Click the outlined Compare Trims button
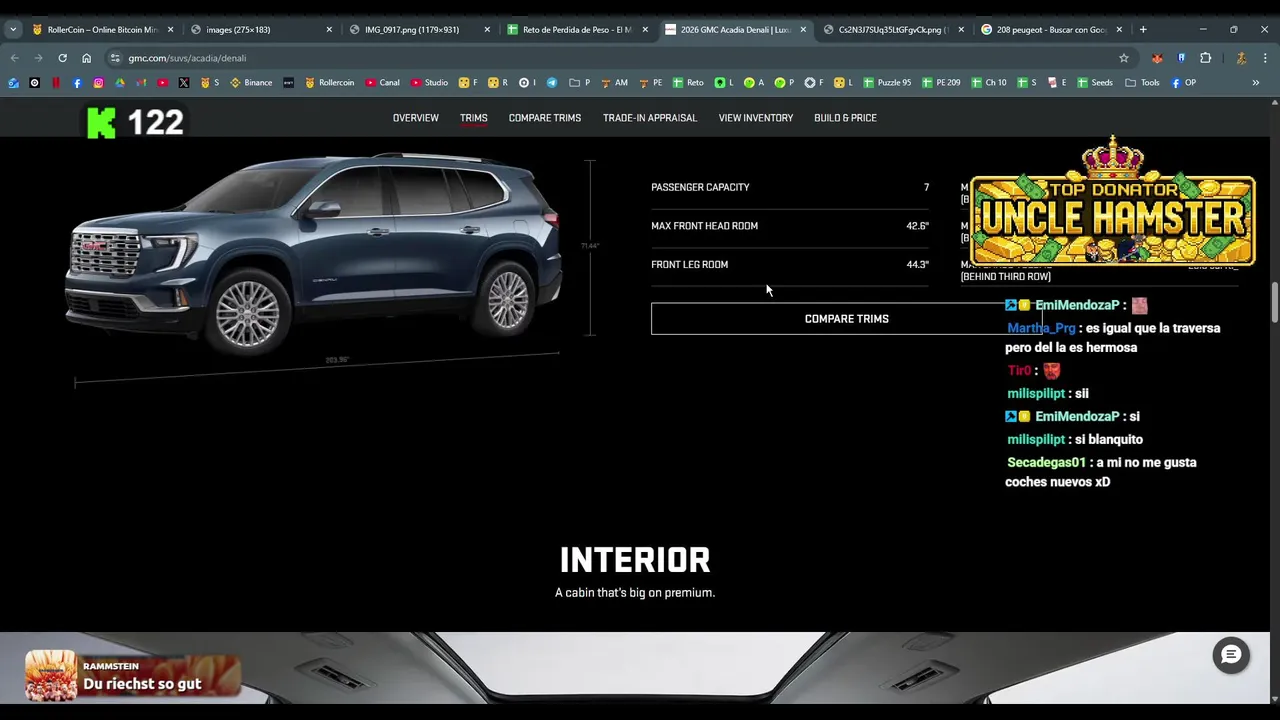Viewport: 1280px width, 720px height. point(846,319)
